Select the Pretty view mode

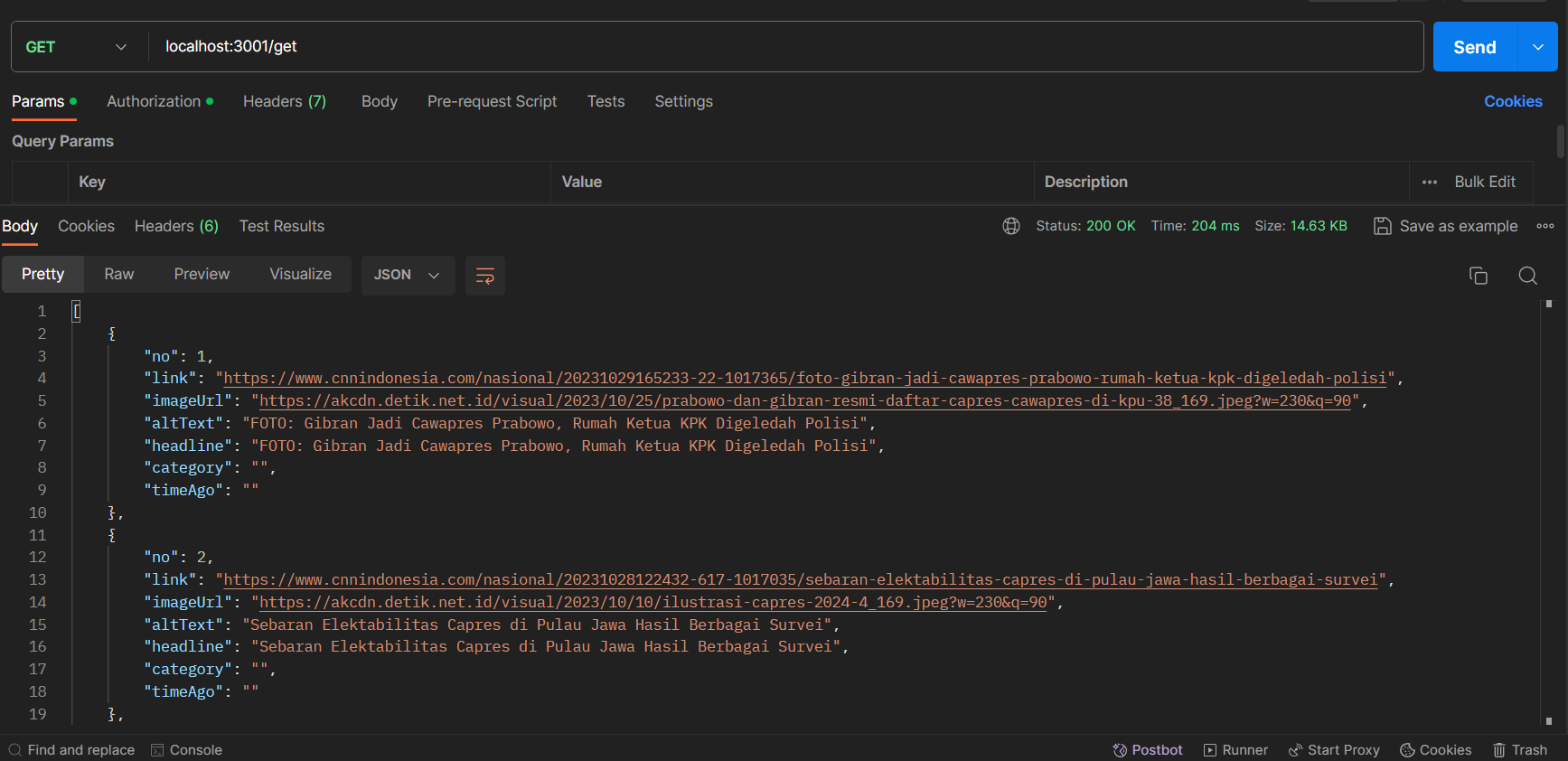coord(43,274)
